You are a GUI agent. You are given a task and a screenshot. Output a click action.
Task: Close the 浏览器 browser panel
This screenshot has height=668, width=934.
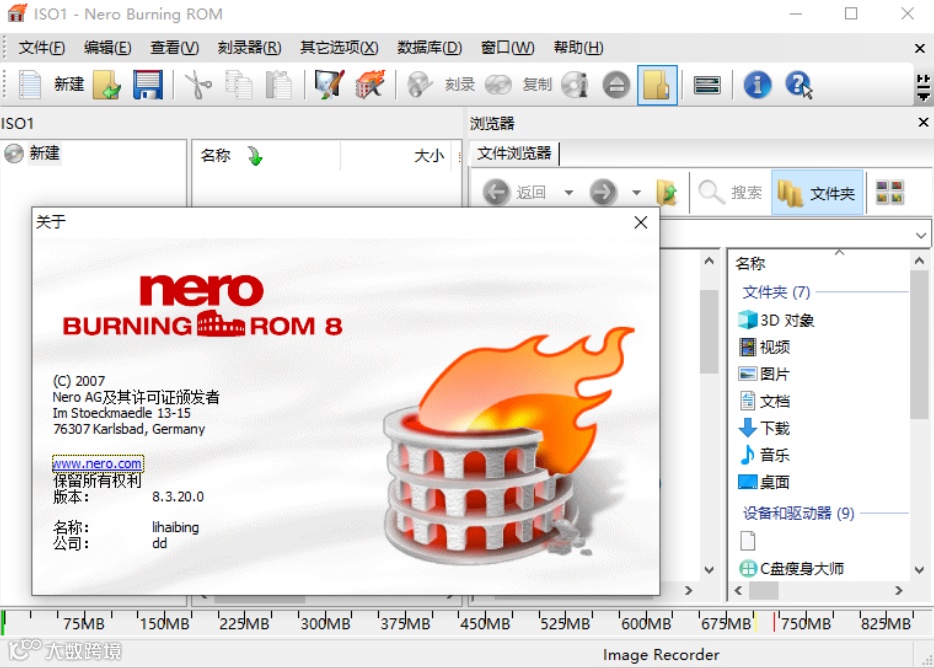(923, 122)
